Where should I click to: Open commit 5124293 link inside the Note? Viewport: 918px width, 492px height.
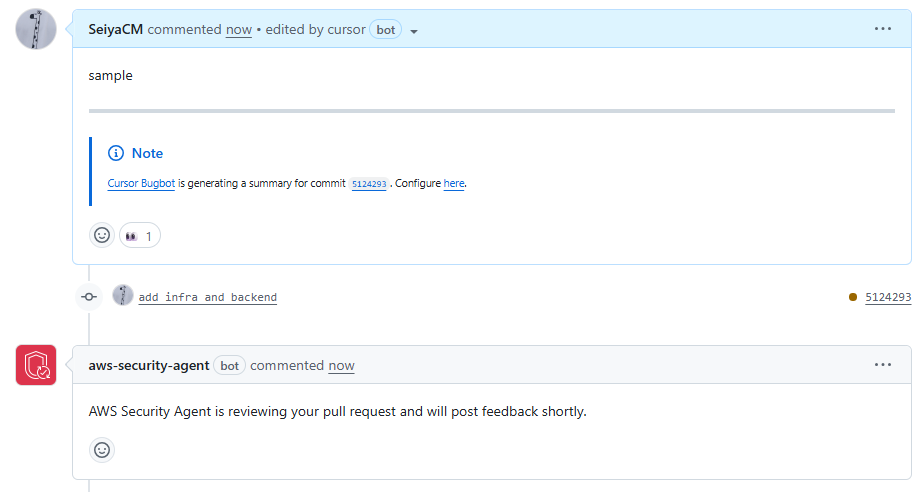click(369, 184)
